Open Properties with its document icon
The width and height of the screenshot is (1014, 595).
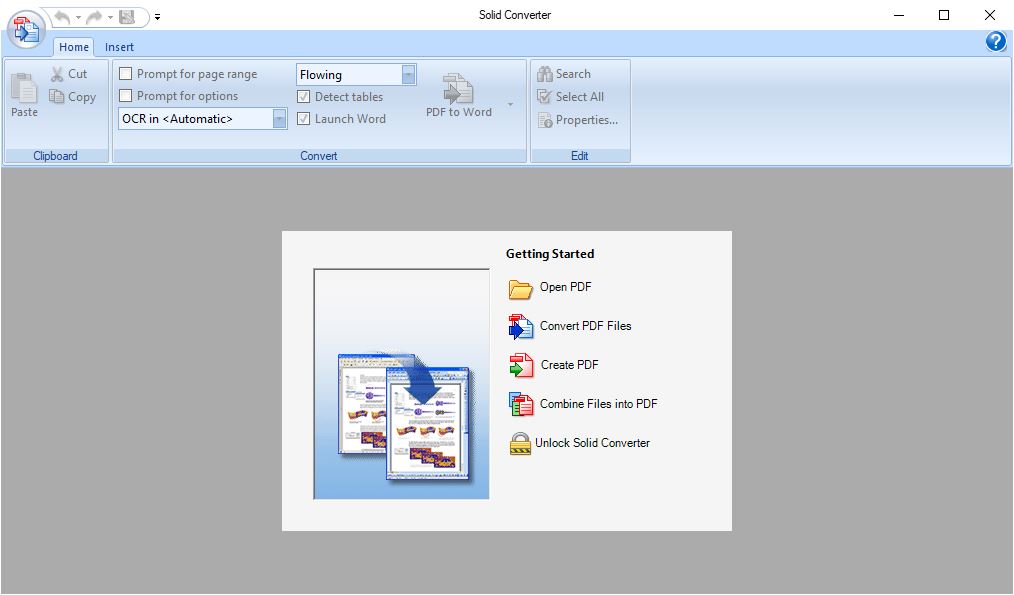click(x=545, y=120)
